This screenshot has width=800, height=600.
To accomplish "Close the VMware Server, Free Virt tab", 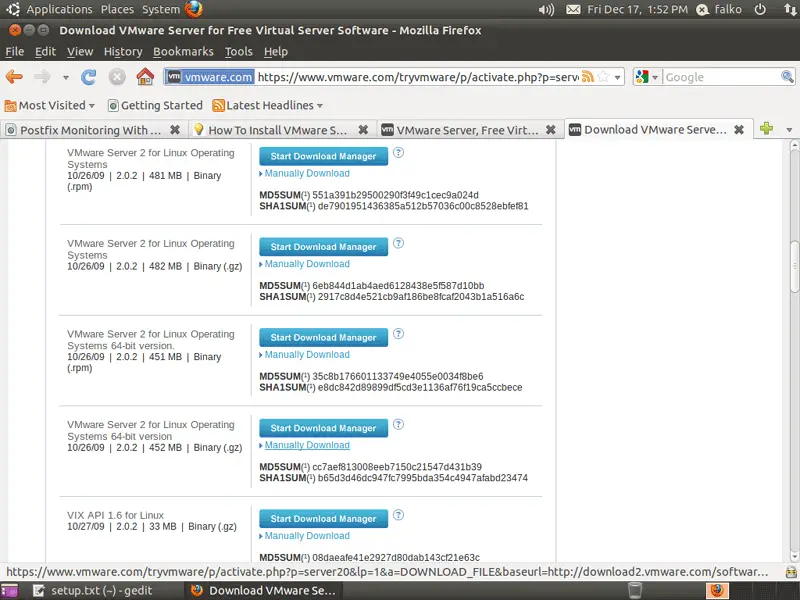I will (x=551, y=130).
